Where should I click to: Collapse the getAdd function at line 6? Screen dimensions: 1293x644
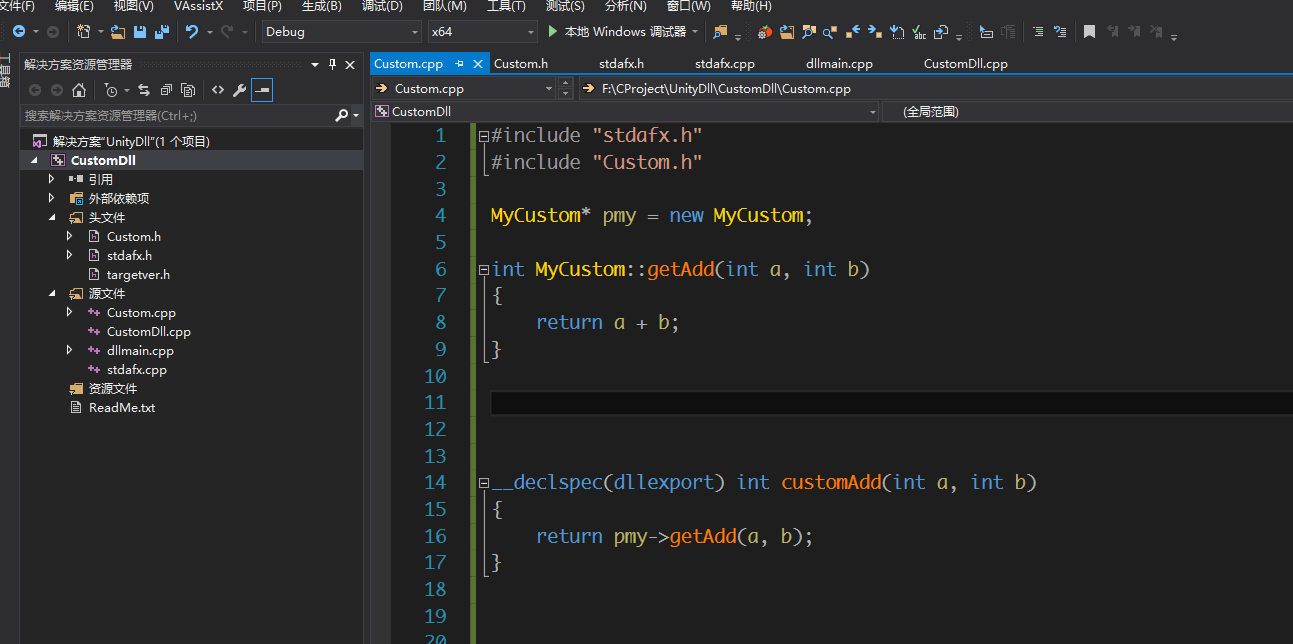pos(484,270)
